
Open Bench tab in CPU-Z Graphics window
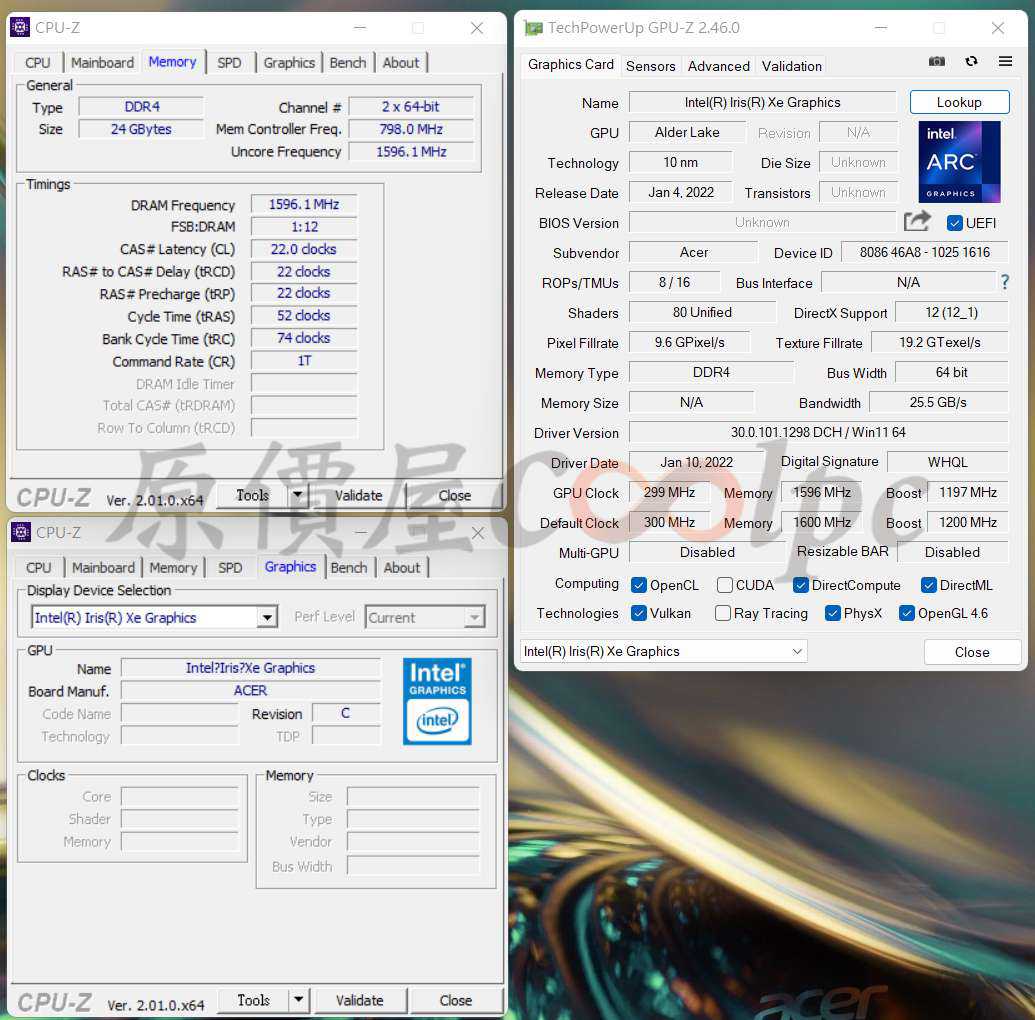(349, 568)
